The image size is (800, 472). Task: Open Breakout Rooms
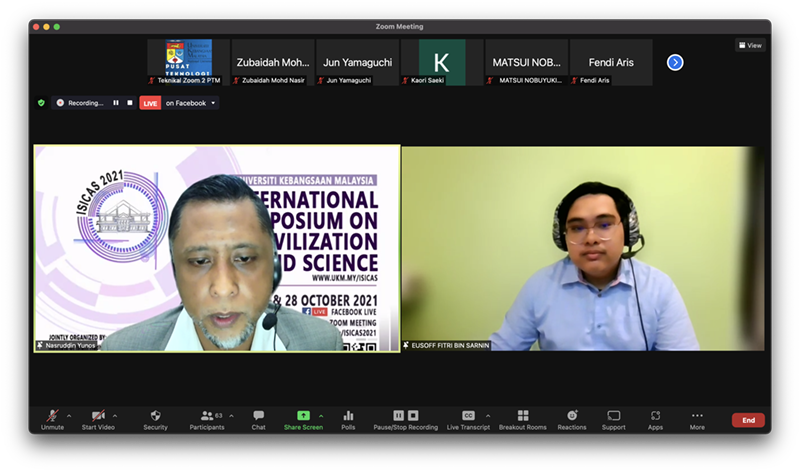[523, 416]
